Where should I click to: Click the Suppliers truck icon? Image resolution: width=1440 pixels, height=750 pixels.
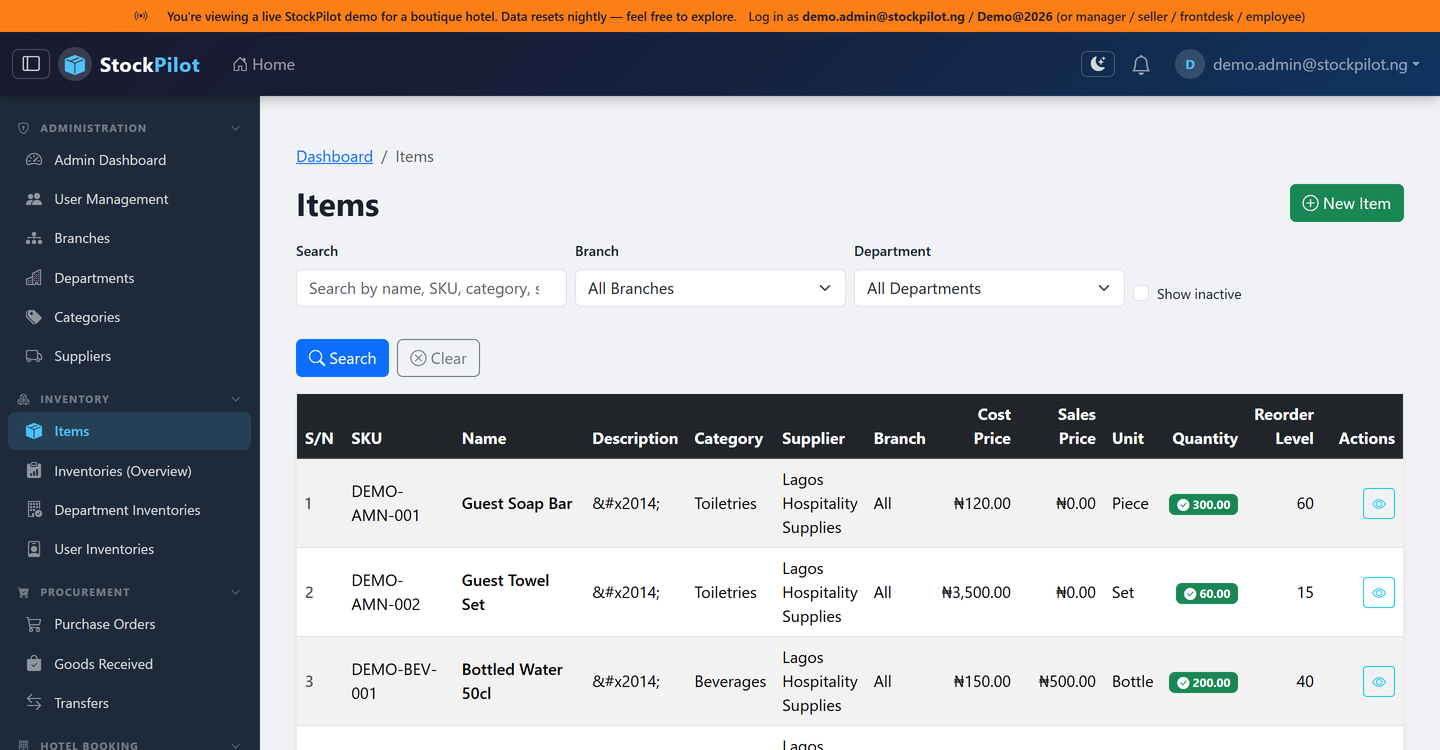coord(34,356)
